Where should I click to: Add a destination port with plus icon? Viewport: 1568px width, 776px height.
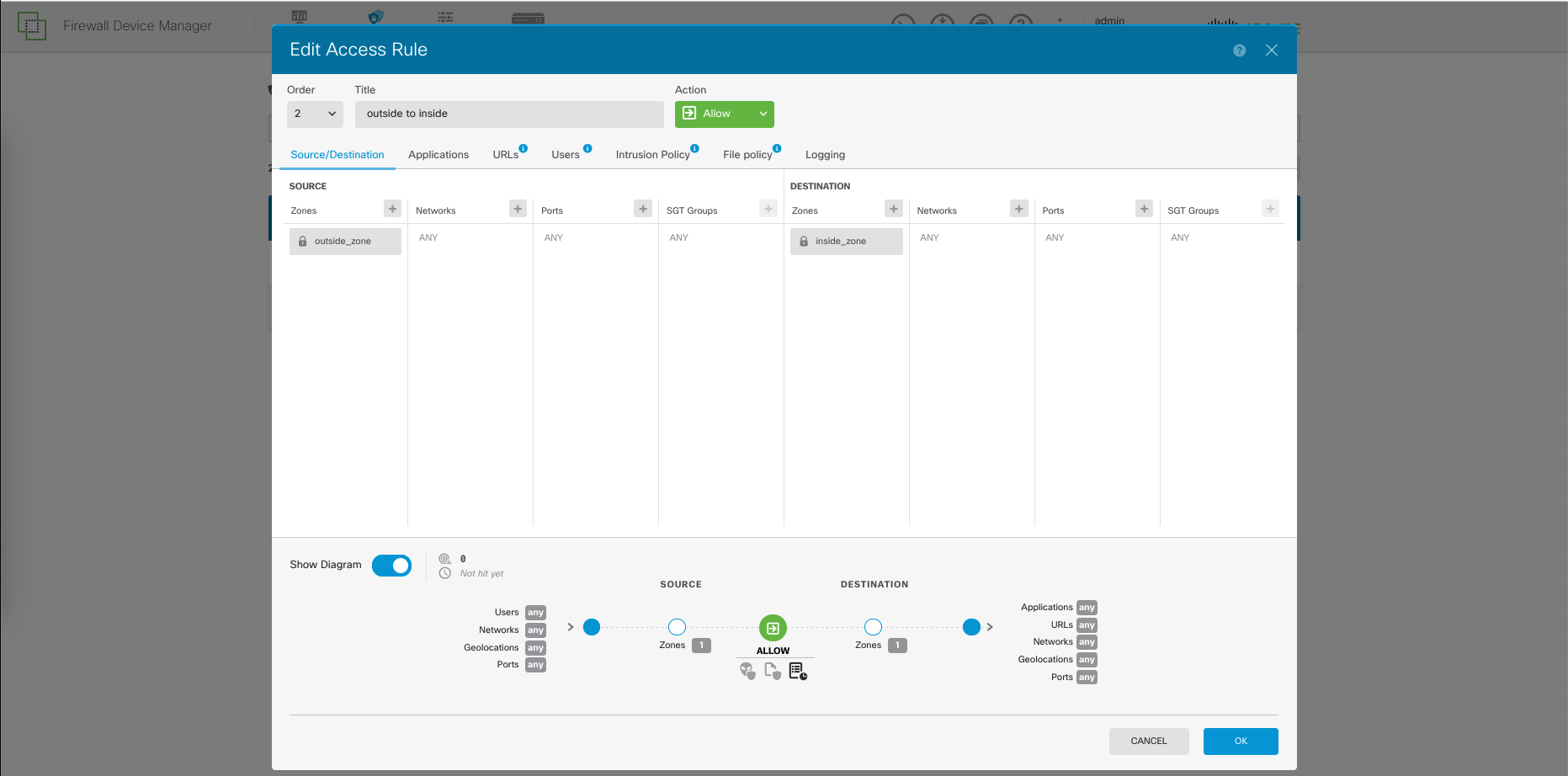(1144, 209)
